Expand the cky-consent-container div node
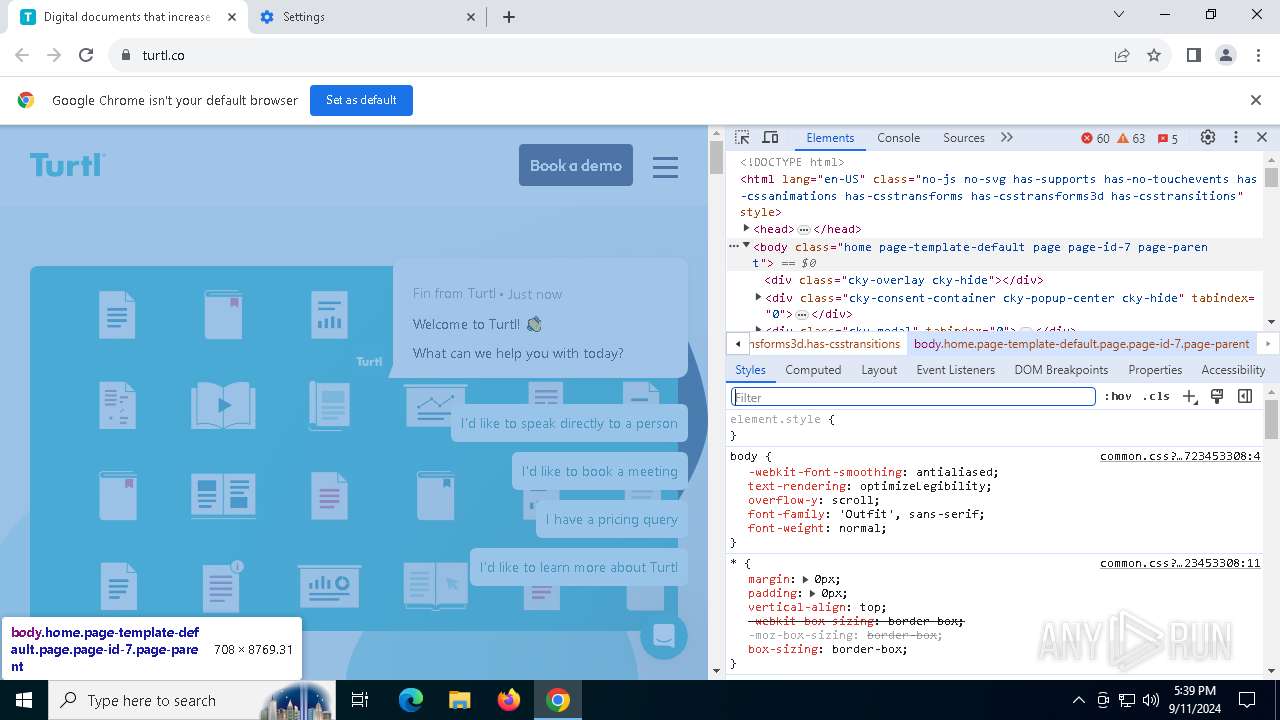This screenshot has width=1280, height=720. coord(758,297)
